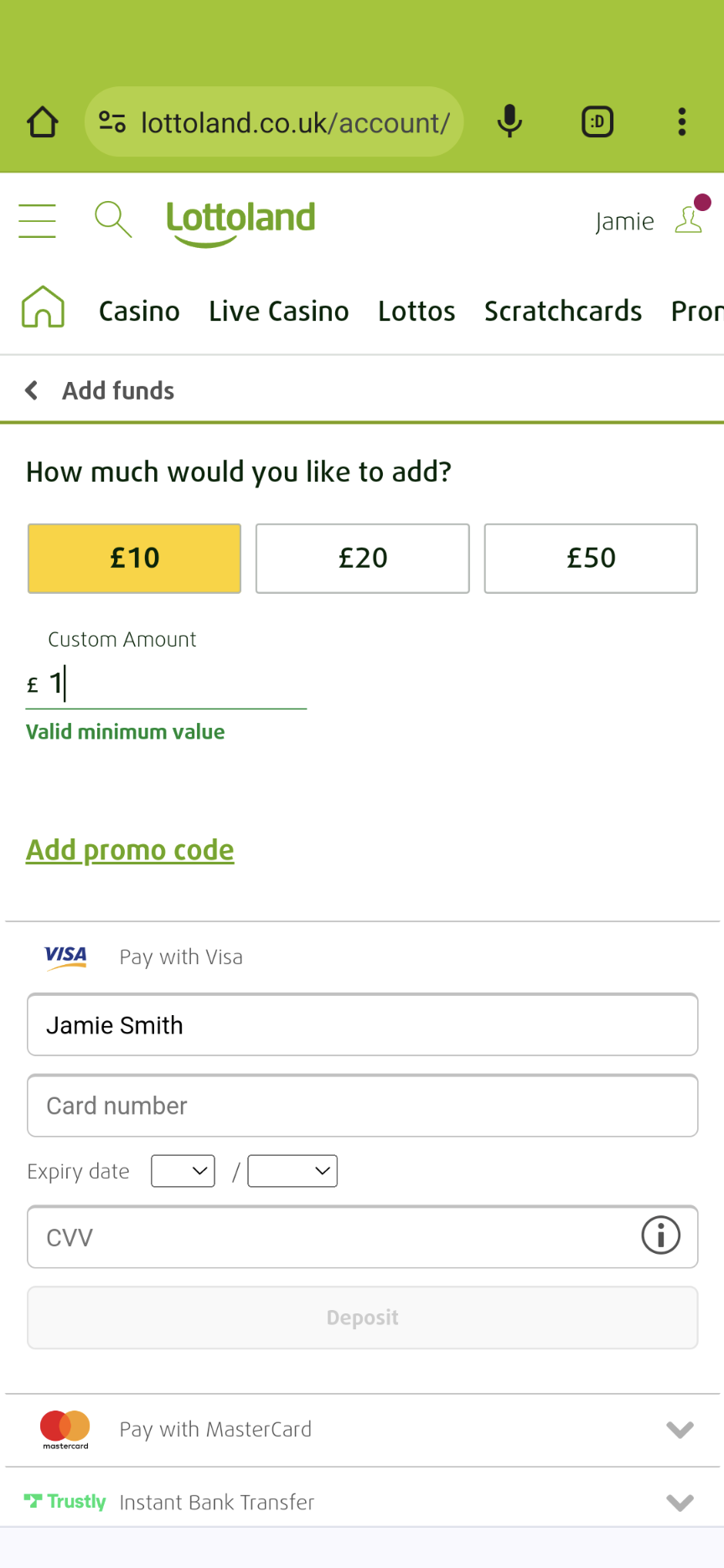Image resolution: width=724 pixels, height=1568 pixels.
Task: Open the expiry month dropdown
Action: 183,1171
